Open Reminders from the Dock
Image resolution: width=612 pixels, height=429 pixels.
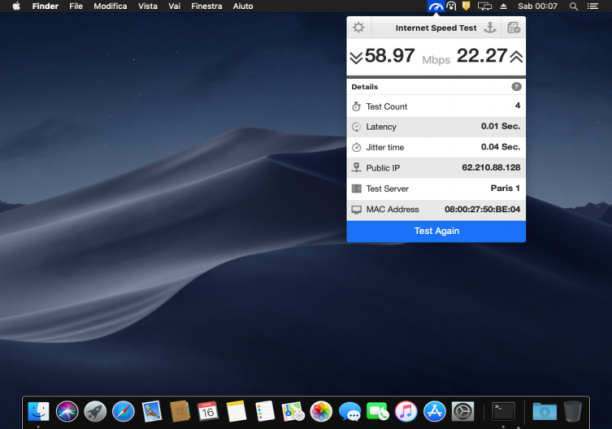tap(265, 411)
